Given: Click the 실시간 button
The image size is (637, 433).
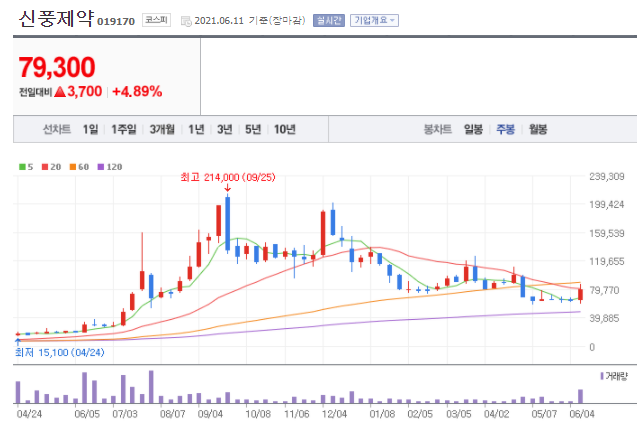Looking at the screenshot, I should [x=329, y=20].
